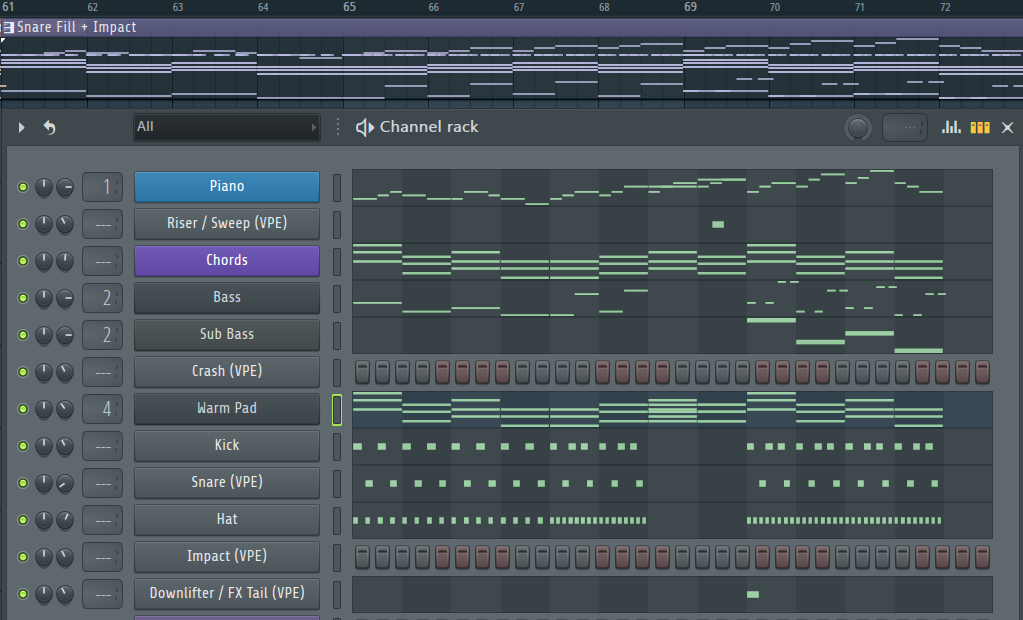Open the All channel filter dropdown
This screenshot has height=620, width=1023.
pos(226,127)
